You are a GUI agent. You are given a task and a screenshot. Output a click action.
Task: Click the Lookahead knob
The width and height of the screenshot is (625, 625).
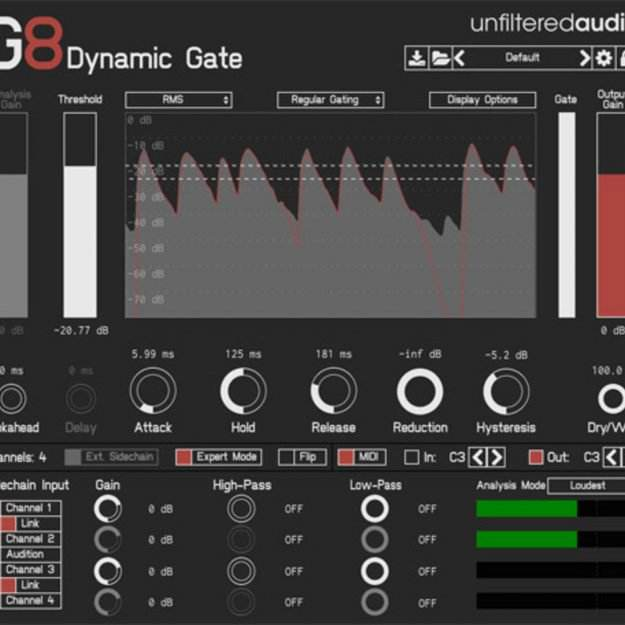point(12,398)
